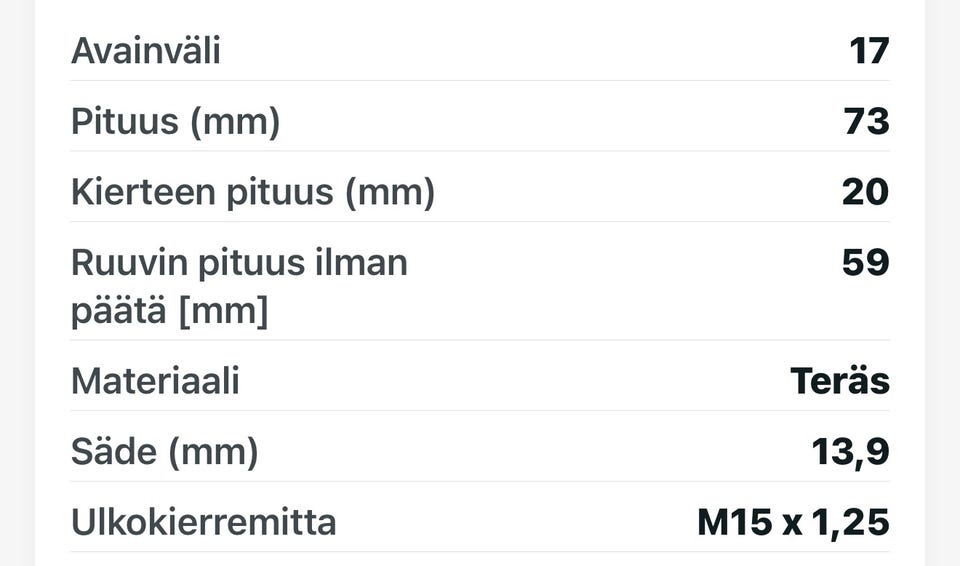Screen dimensions: 960x566
Task: Select the Materiaali label
Action: [155, 380]
